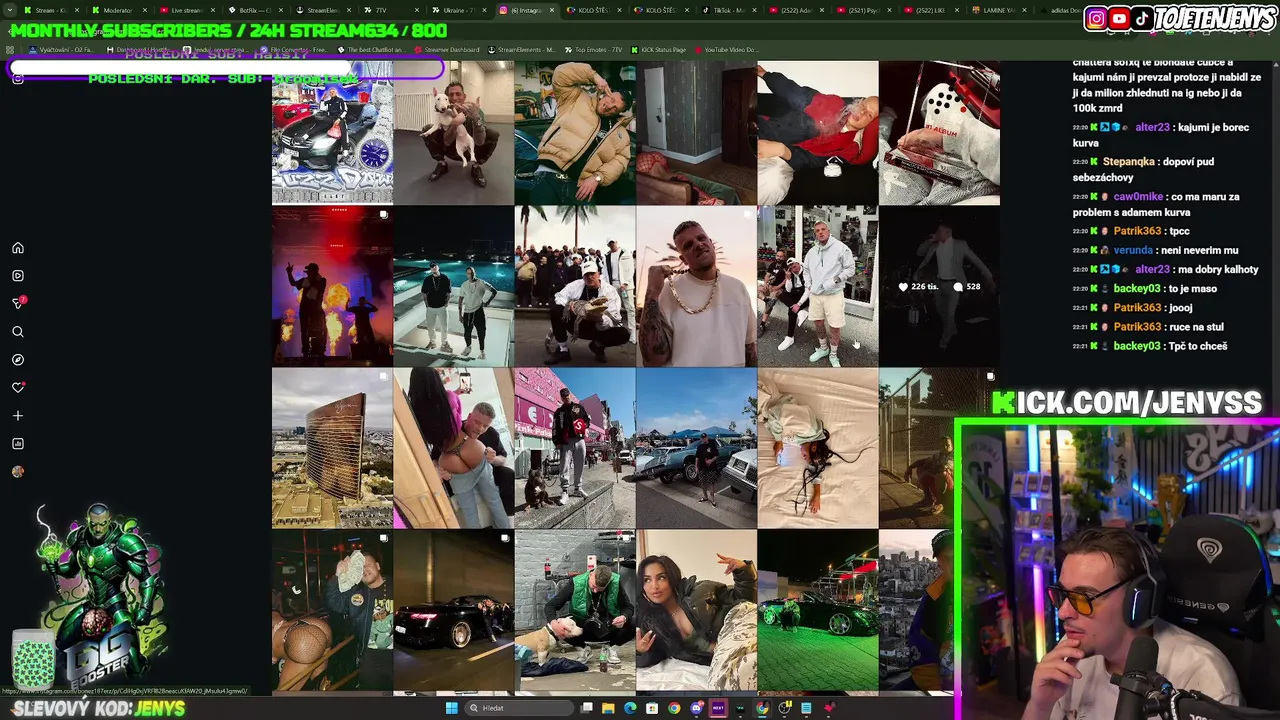Open the stage with fire flames post
1280x720 pixels.
coord(332,286)
